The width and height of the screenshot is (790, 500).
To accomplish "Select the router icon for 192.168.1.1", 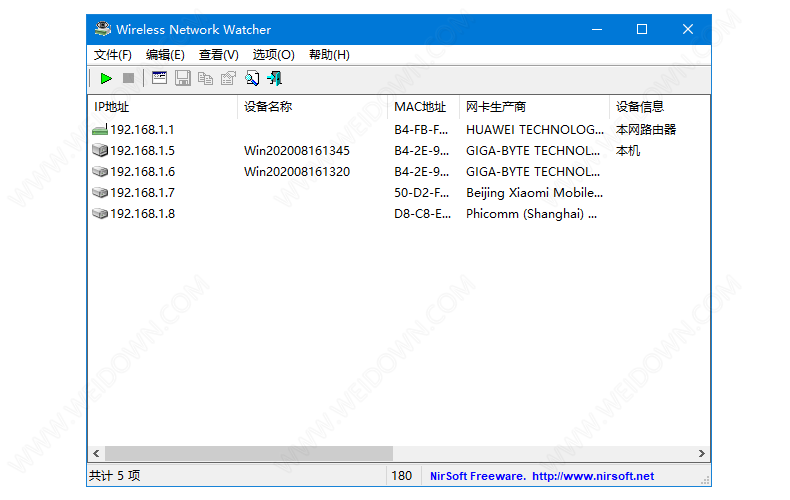I will (x=99, y=130).
